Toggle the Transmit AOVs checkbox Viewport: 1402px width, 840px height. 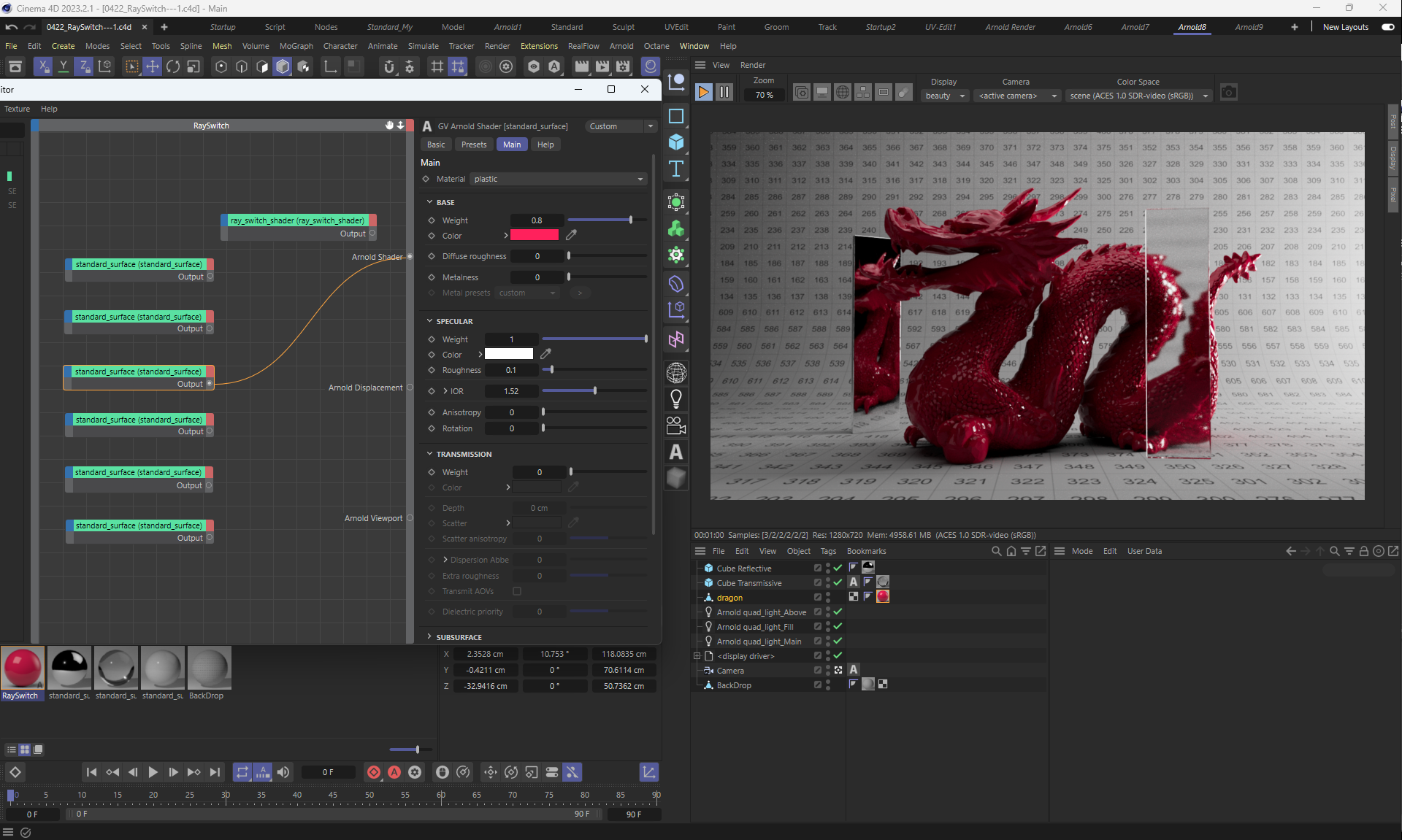(517, 591)
